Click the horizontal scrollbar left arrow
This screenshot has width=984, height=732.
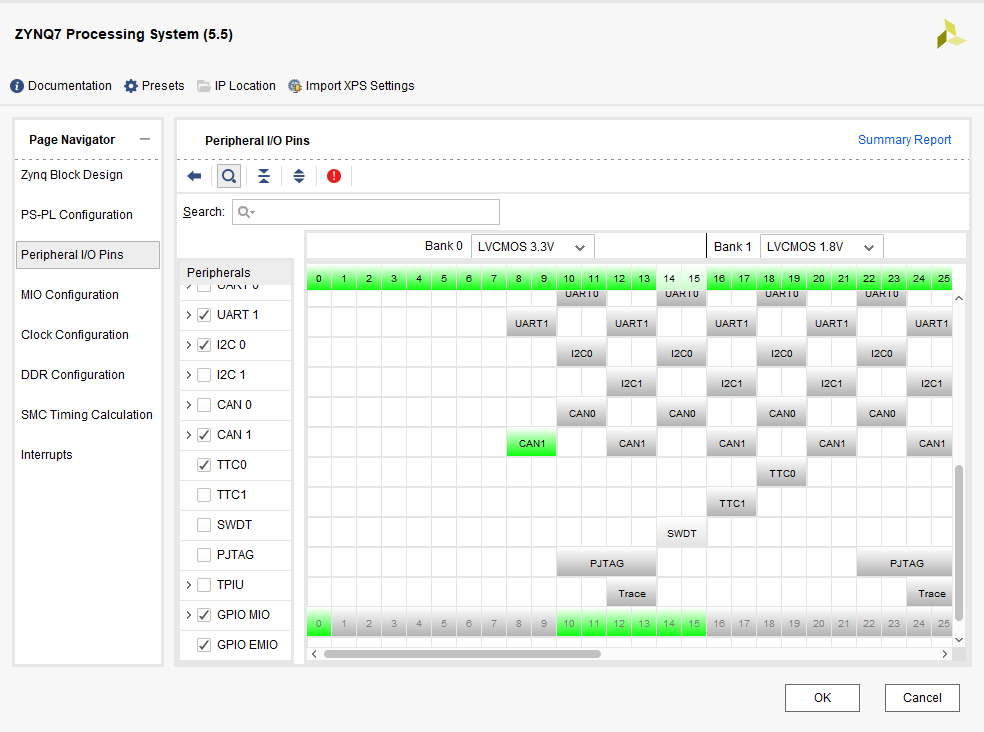point(314,654)
